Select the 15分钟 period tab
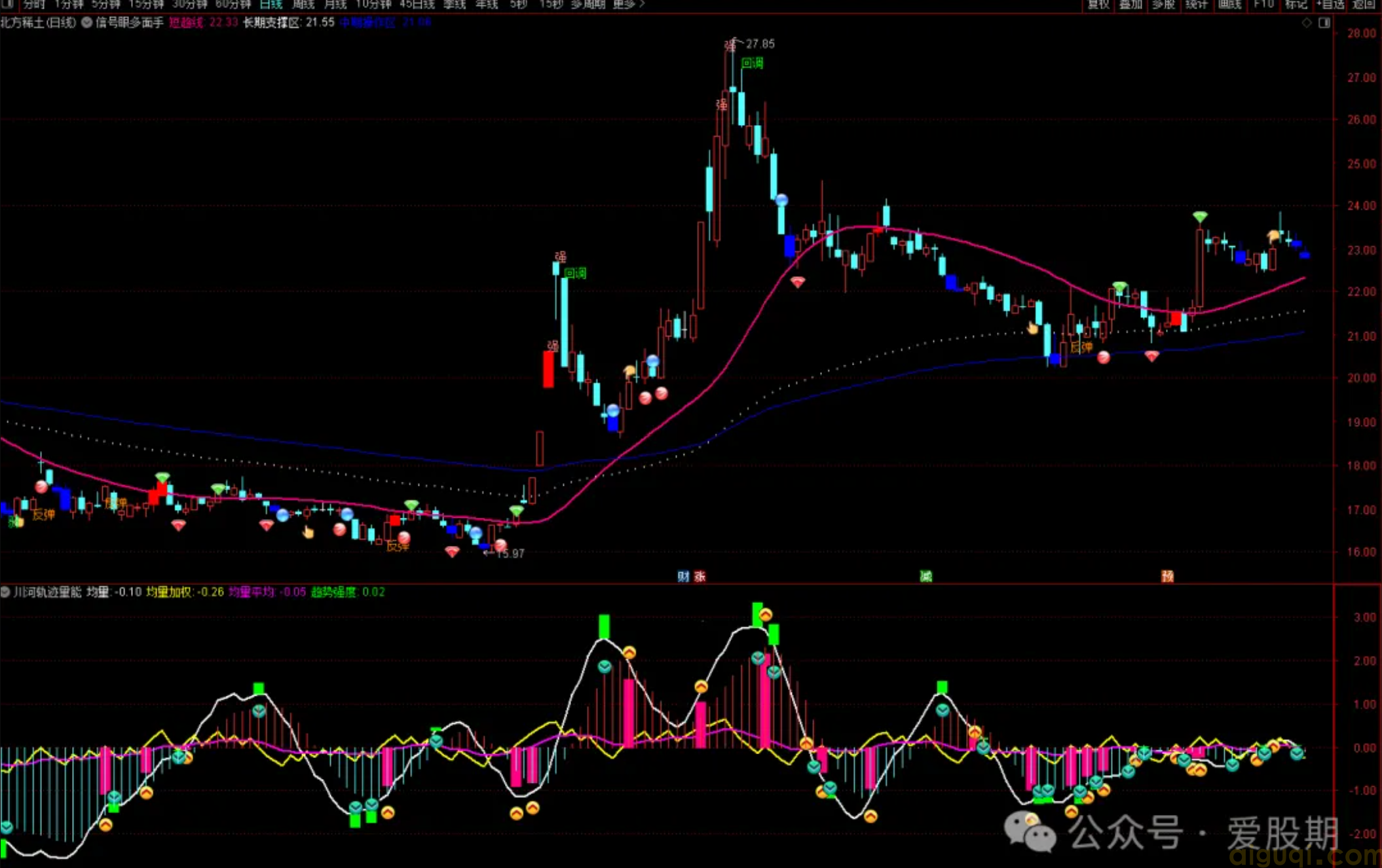1382x868 pixels. (x=146, y=4)
